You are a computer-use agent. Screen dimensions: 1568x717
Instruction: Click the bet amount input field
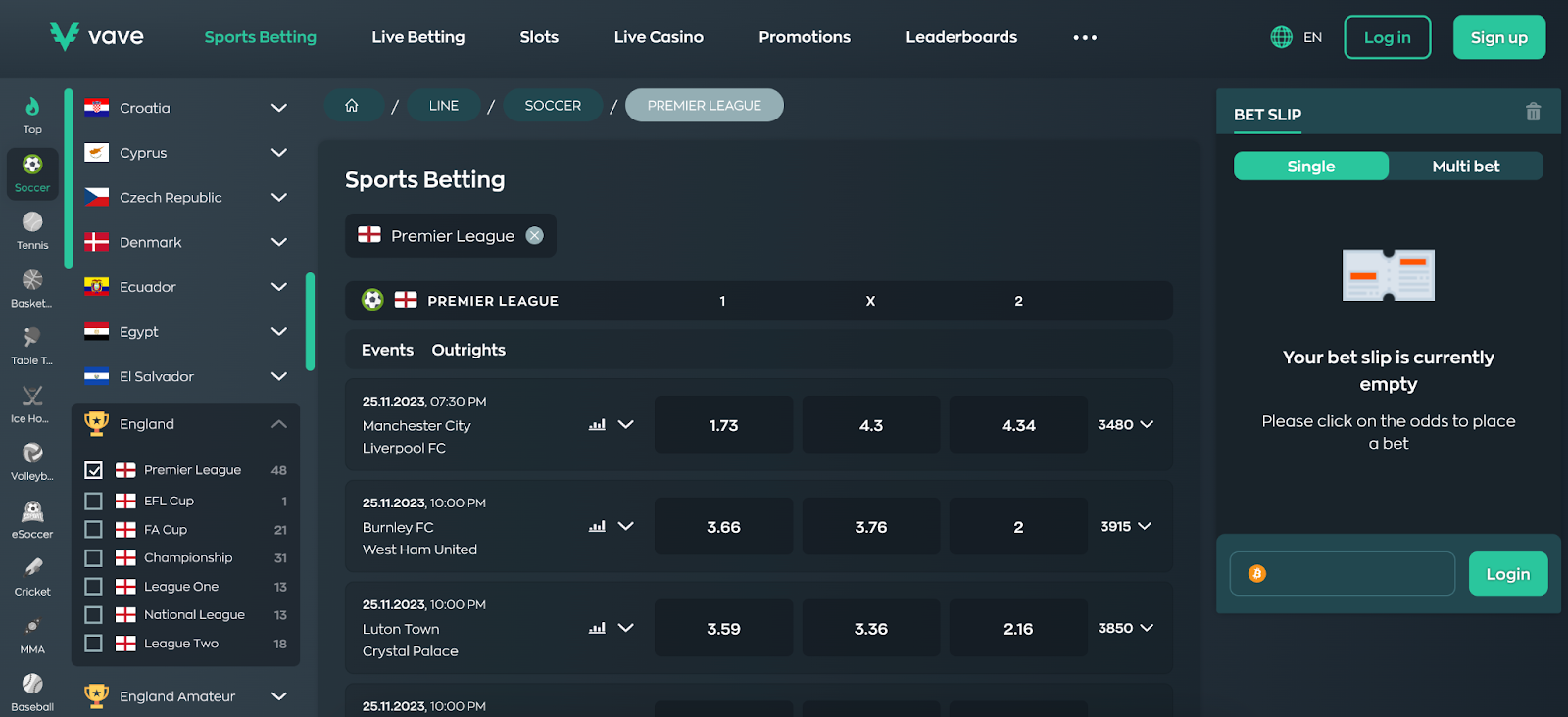1343,574
